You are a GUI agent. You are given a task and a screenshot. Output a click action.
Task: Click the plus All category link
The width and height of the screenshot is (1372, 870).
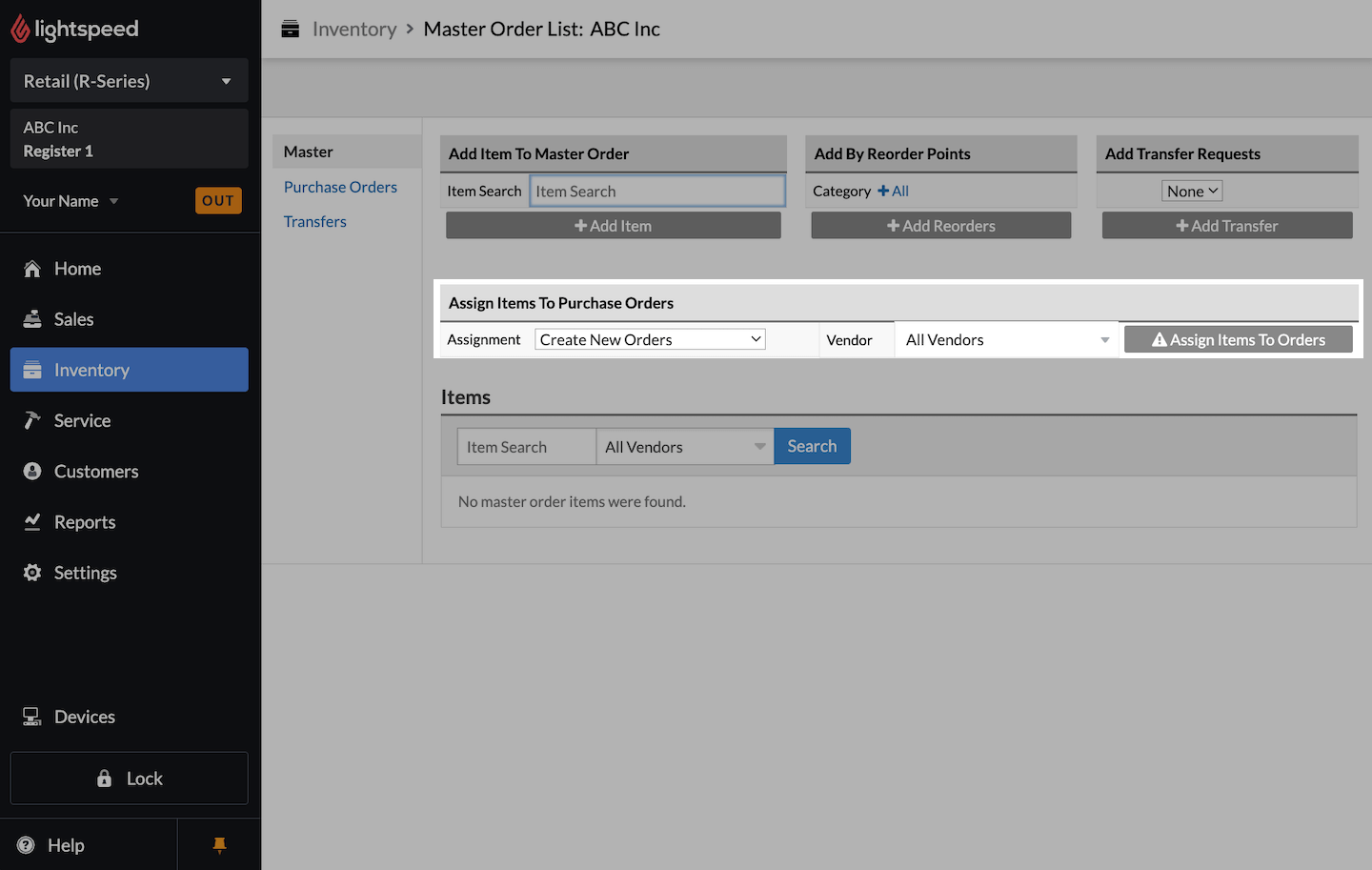893,192
